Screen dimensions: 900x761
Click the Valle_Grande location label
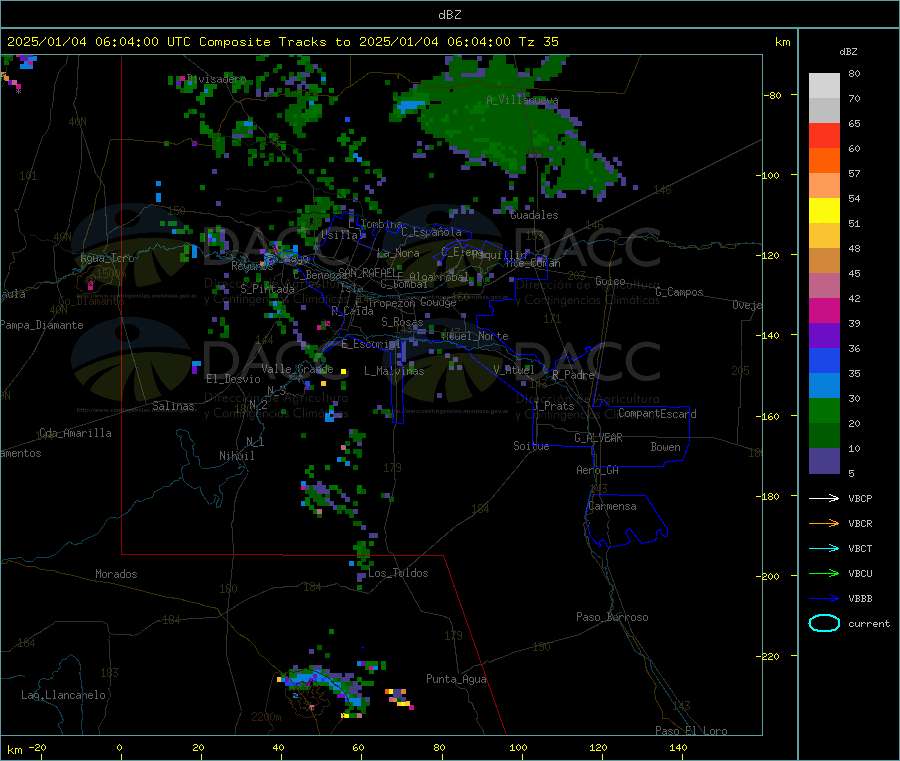(x=297, y=369)
